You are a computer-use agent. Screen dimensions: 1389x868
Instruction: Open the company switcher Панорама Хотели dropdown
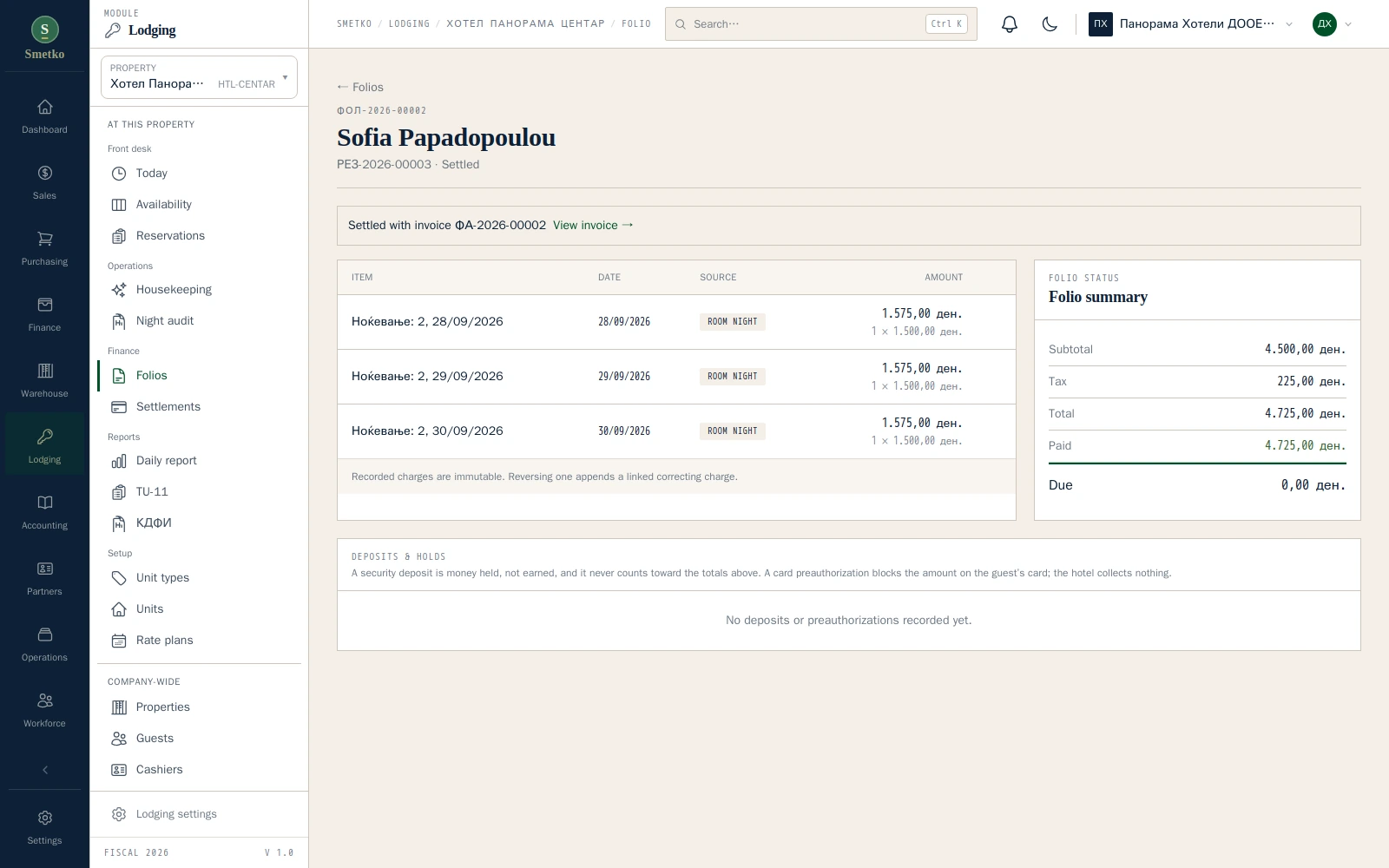coord(1191,24)
